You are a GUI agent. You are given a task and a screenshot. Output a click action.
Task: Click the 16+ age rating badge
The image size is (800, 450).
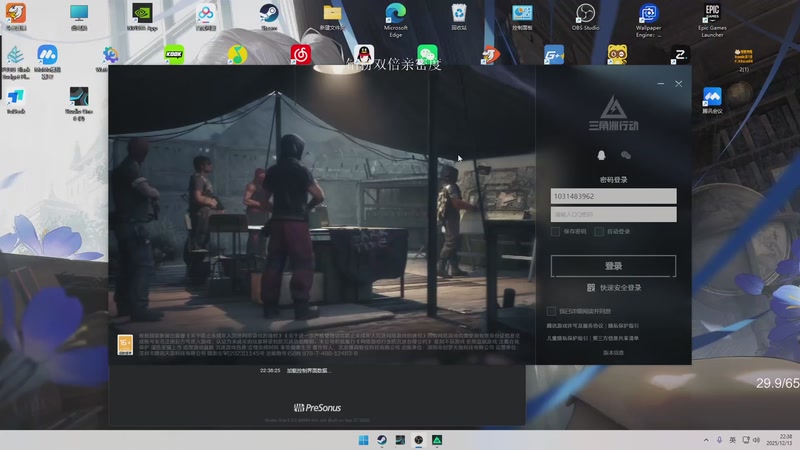(x=125, y=345)
